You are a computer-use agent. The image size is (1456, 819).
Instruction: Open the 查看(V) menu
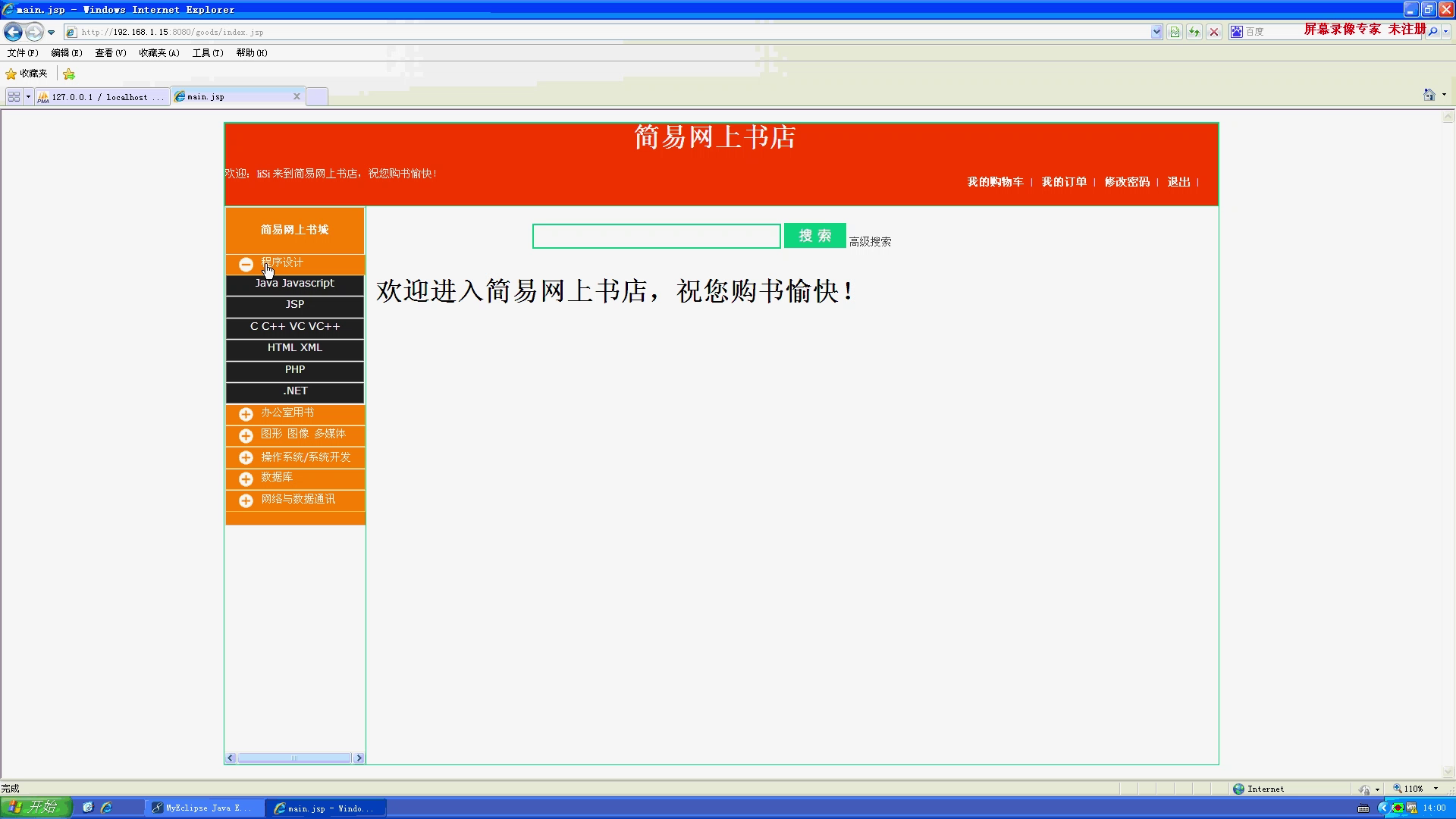pyautogui.click(x=111, y=53)
